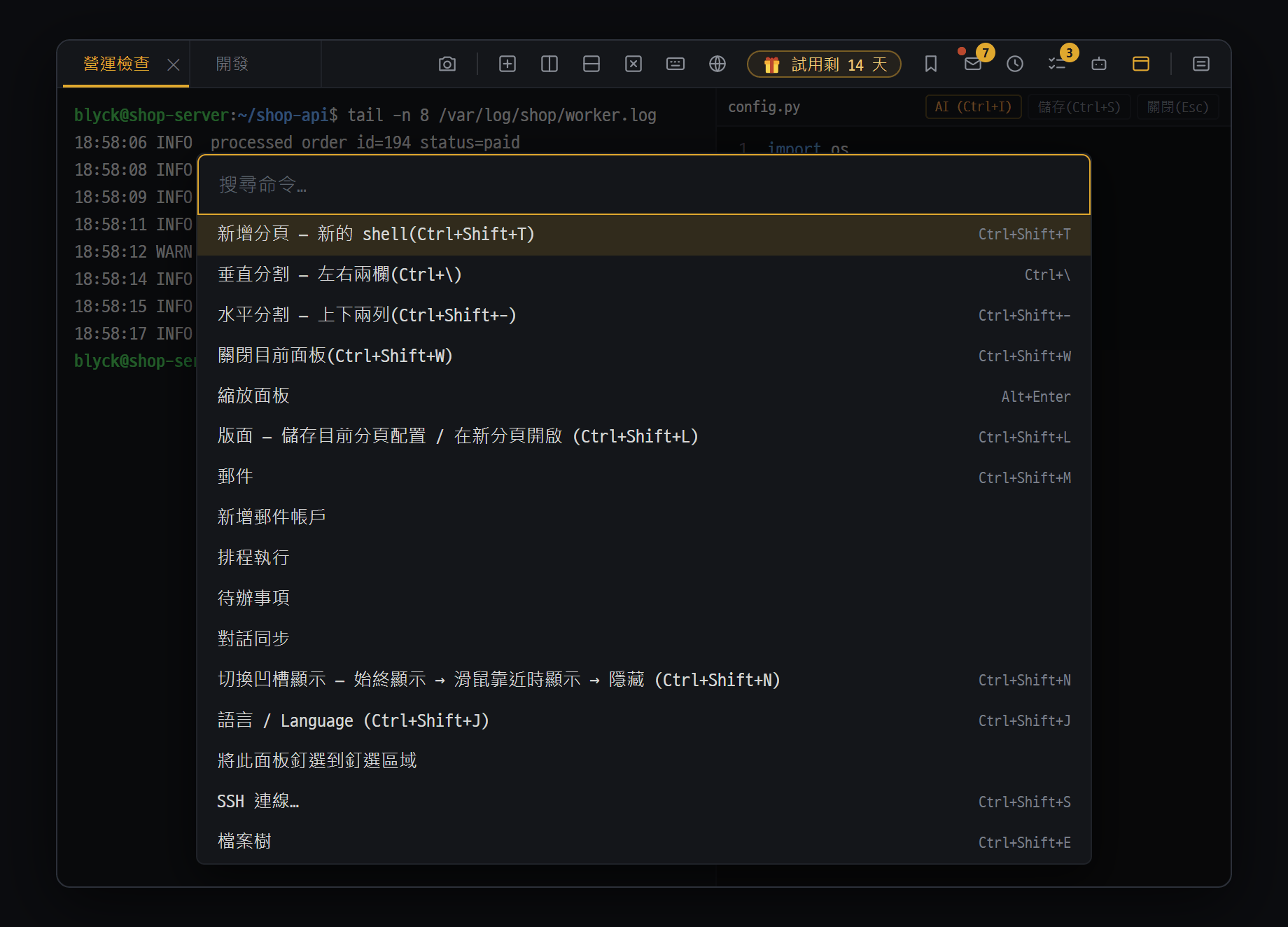The width and height of the screenshot is (1288, 927).
Task: Close the 營運檢查 tab
Action: 174,65
